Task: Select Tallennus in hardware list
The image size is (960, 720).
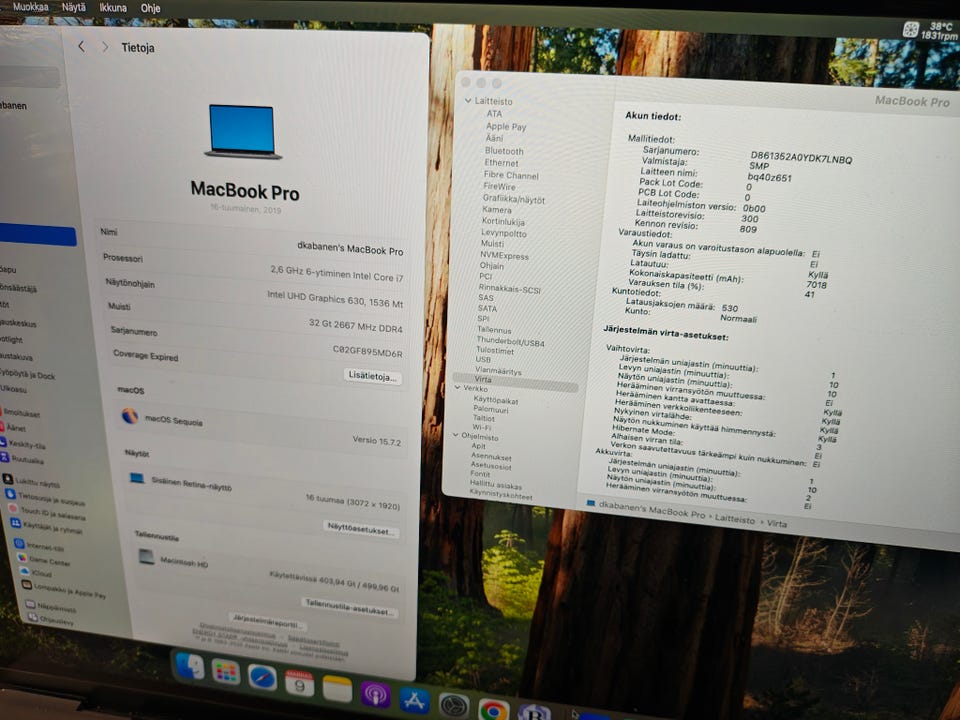Action: click(x=493, y=329)
